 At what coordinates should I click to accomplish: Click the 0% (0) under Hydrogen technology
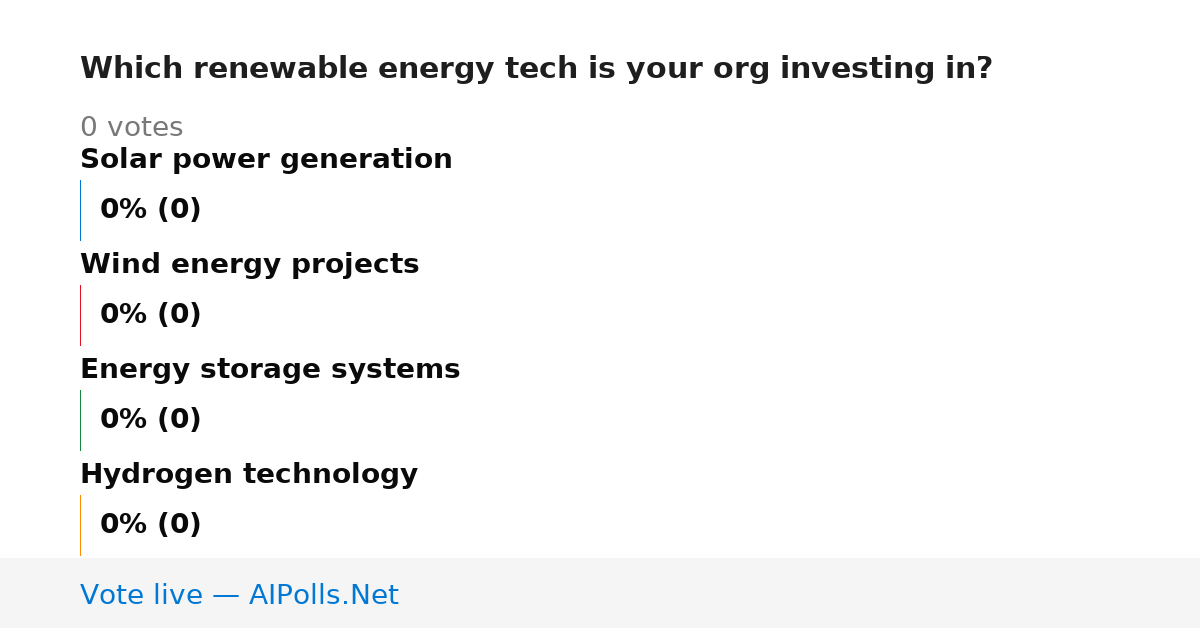151,525
